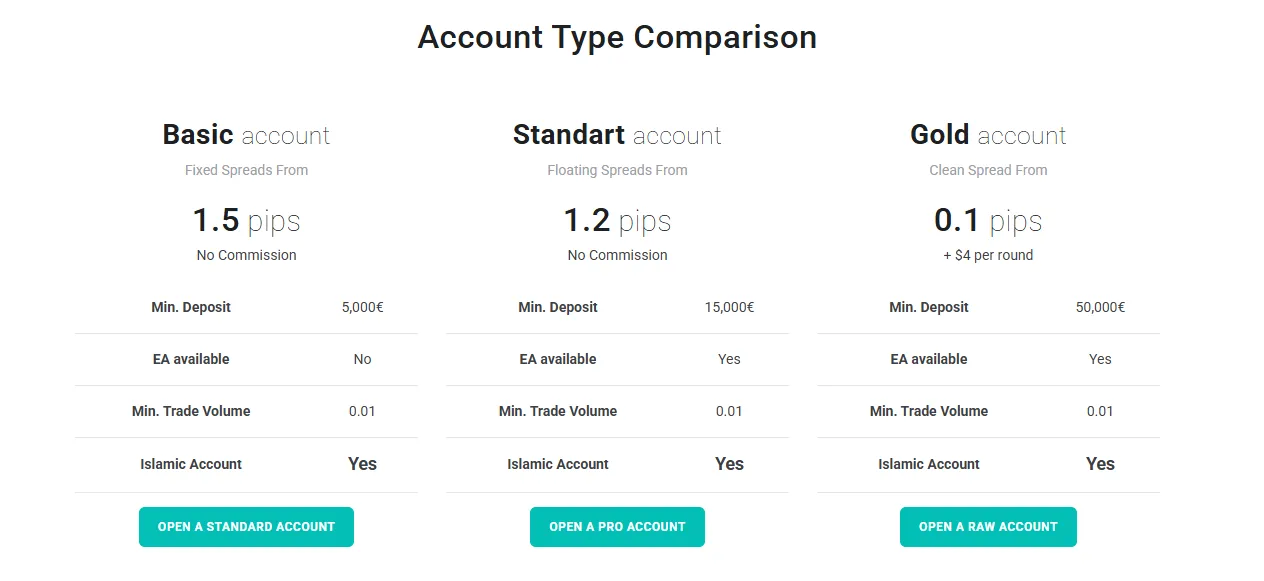Click the Open a Standard Account button
1264x581 pixels.
tap(246, 527)
